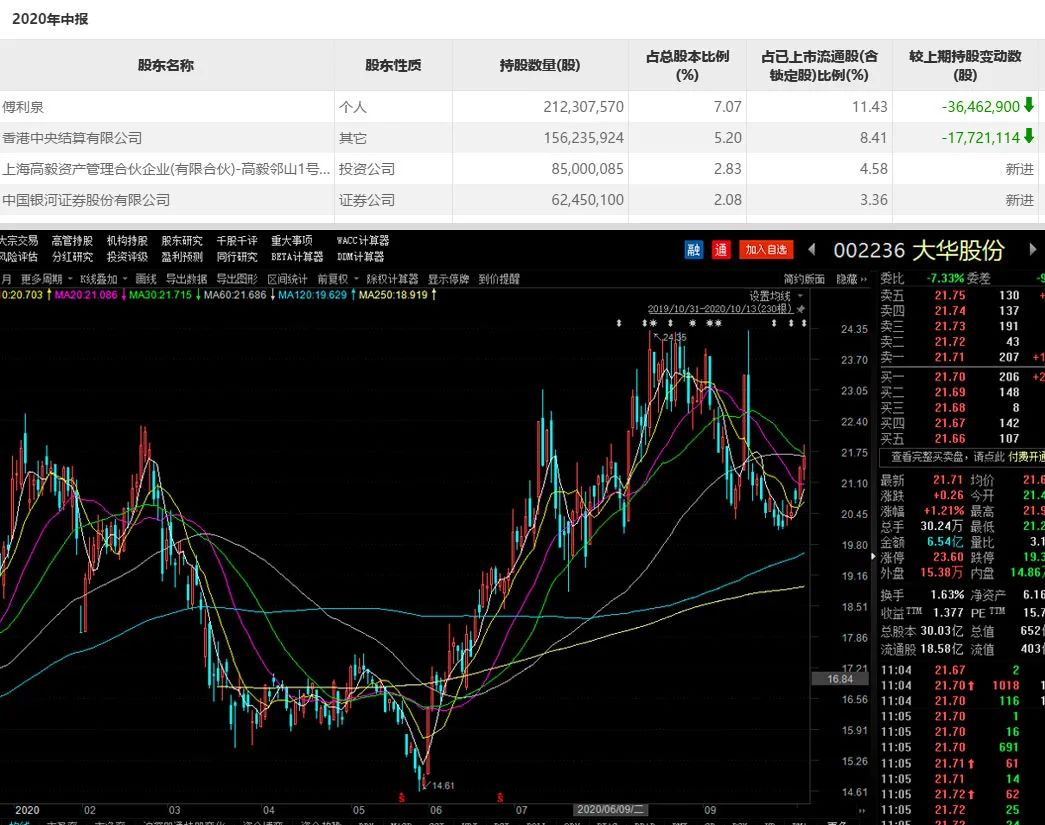
Task: Select the 盈利预测 menu item
Action: pyautogui.click(x=182, y=257)
